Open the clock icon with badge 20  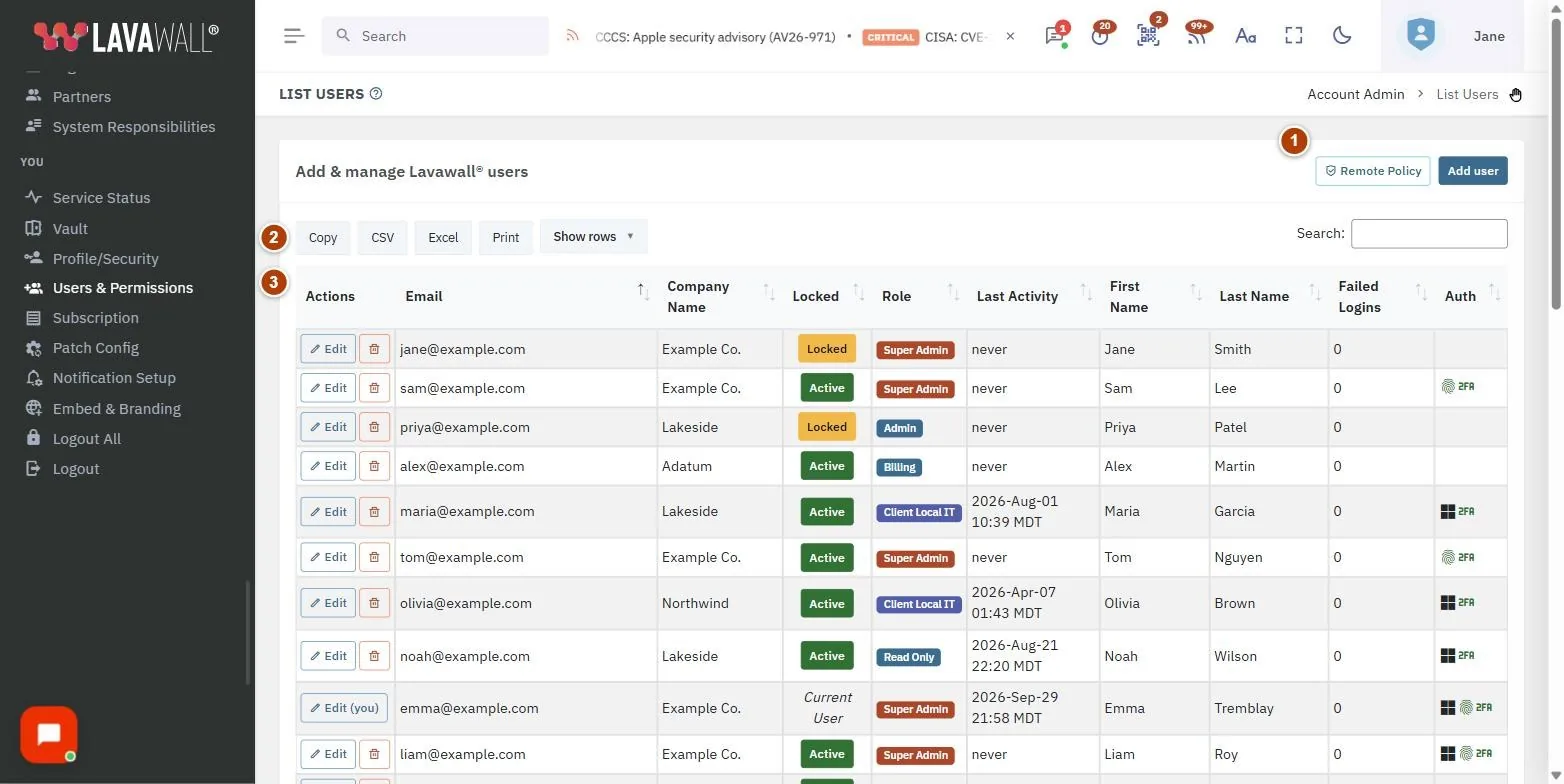(x=1101, y=36)
